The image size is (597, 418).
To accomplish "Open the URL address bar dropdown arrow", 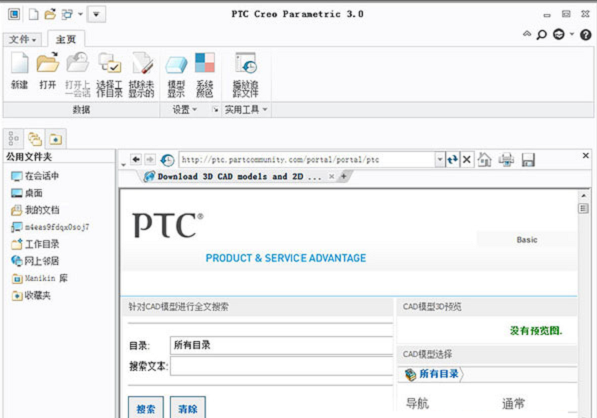I will click(440, 160).
